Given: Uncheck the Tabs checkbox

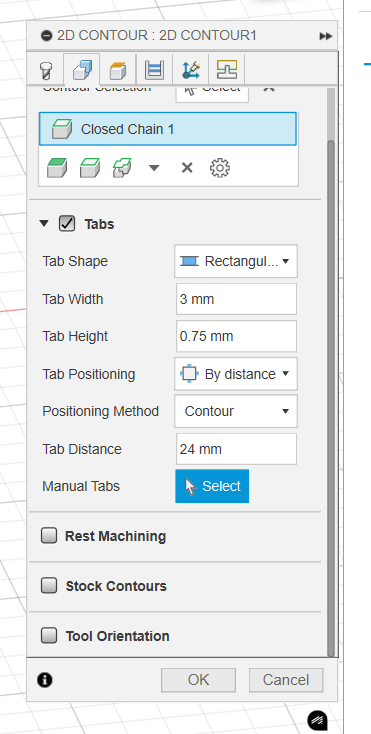Looking at the screenshot, I should [67, 224].
